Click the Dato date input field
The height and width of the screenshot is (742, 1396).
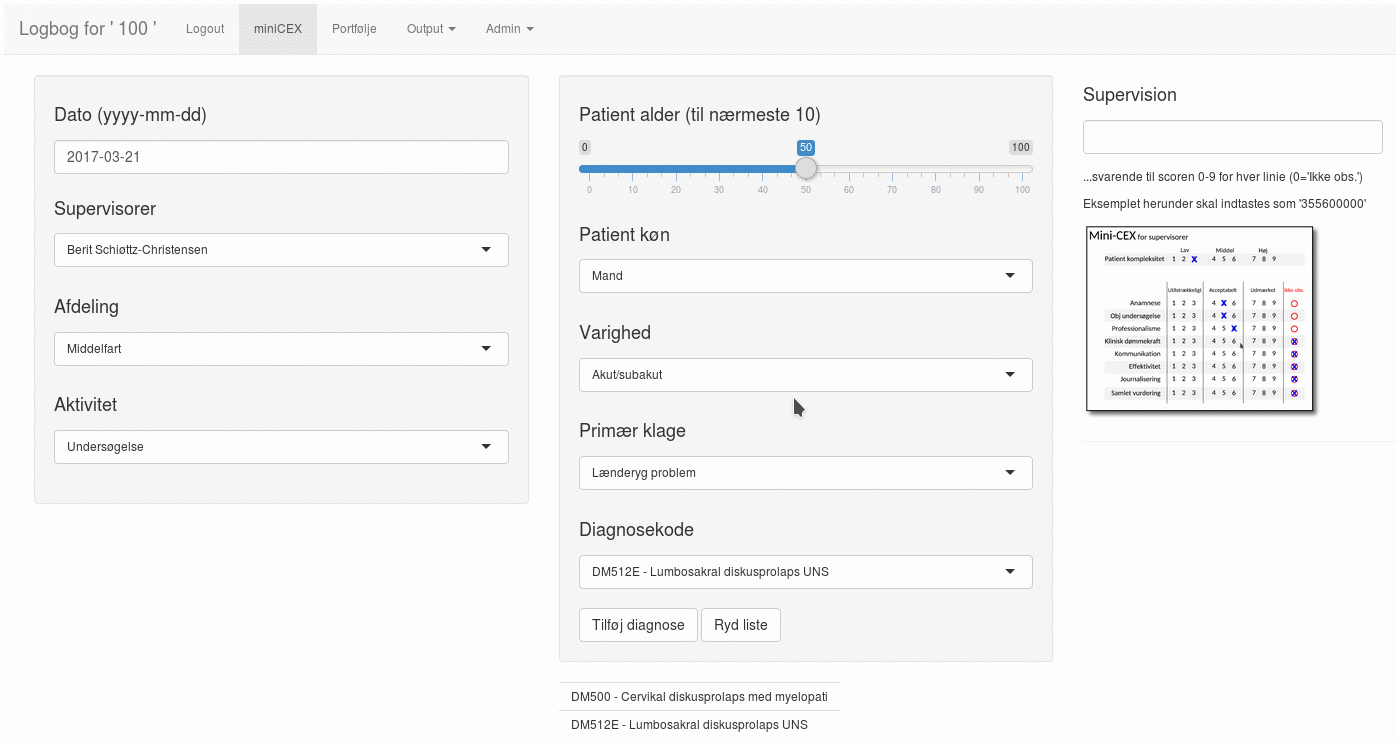(281, 157)
